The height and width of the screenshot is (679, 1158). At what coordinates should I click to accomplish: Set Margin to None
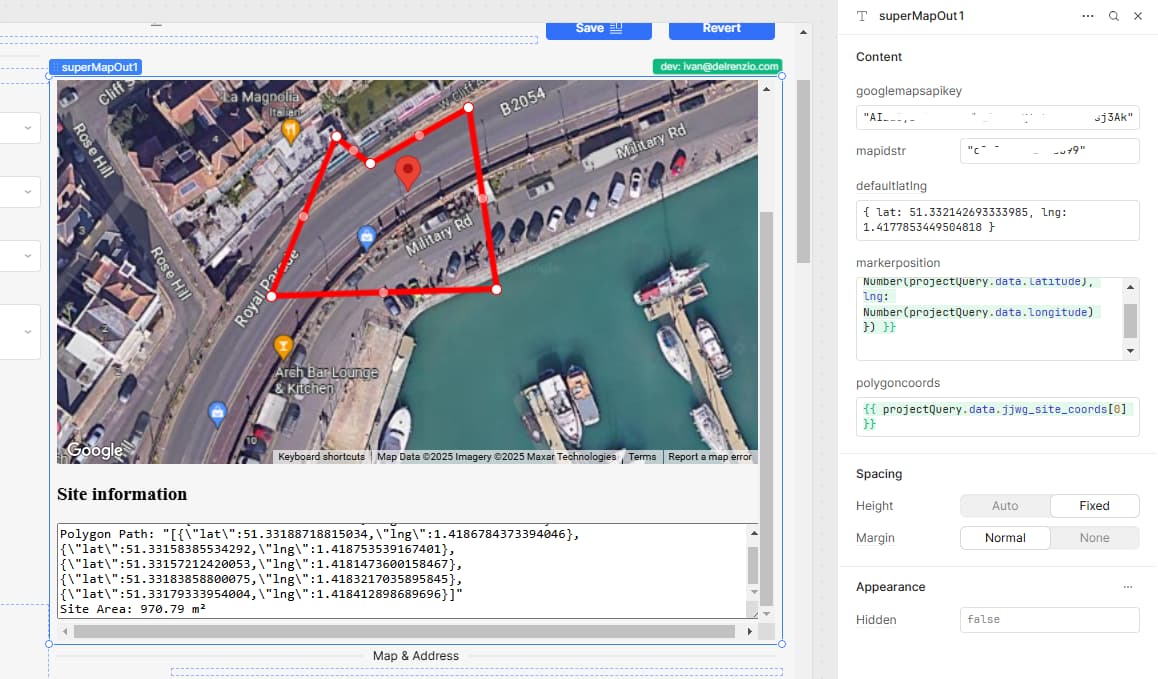1094,538
